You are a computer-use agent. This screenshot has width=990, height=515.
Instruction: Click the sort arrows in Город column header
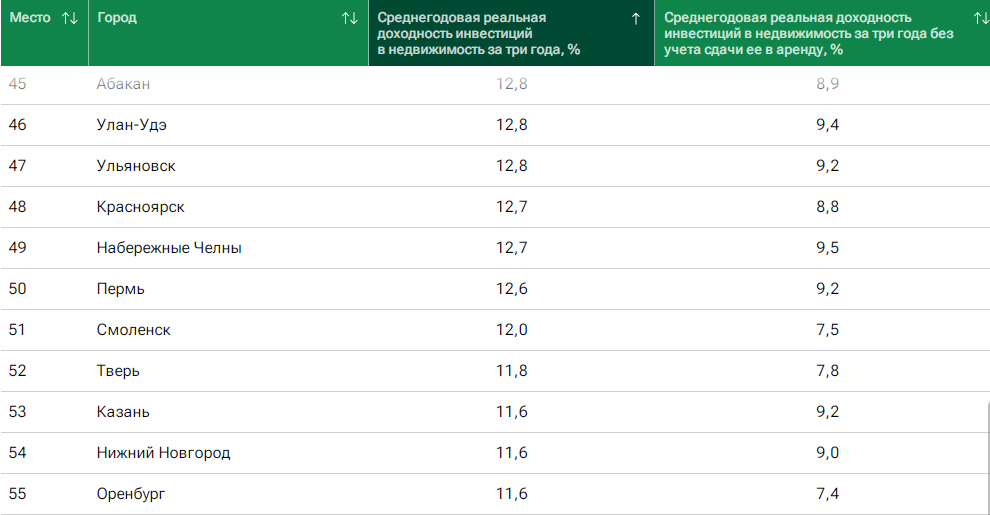point(349,18)
